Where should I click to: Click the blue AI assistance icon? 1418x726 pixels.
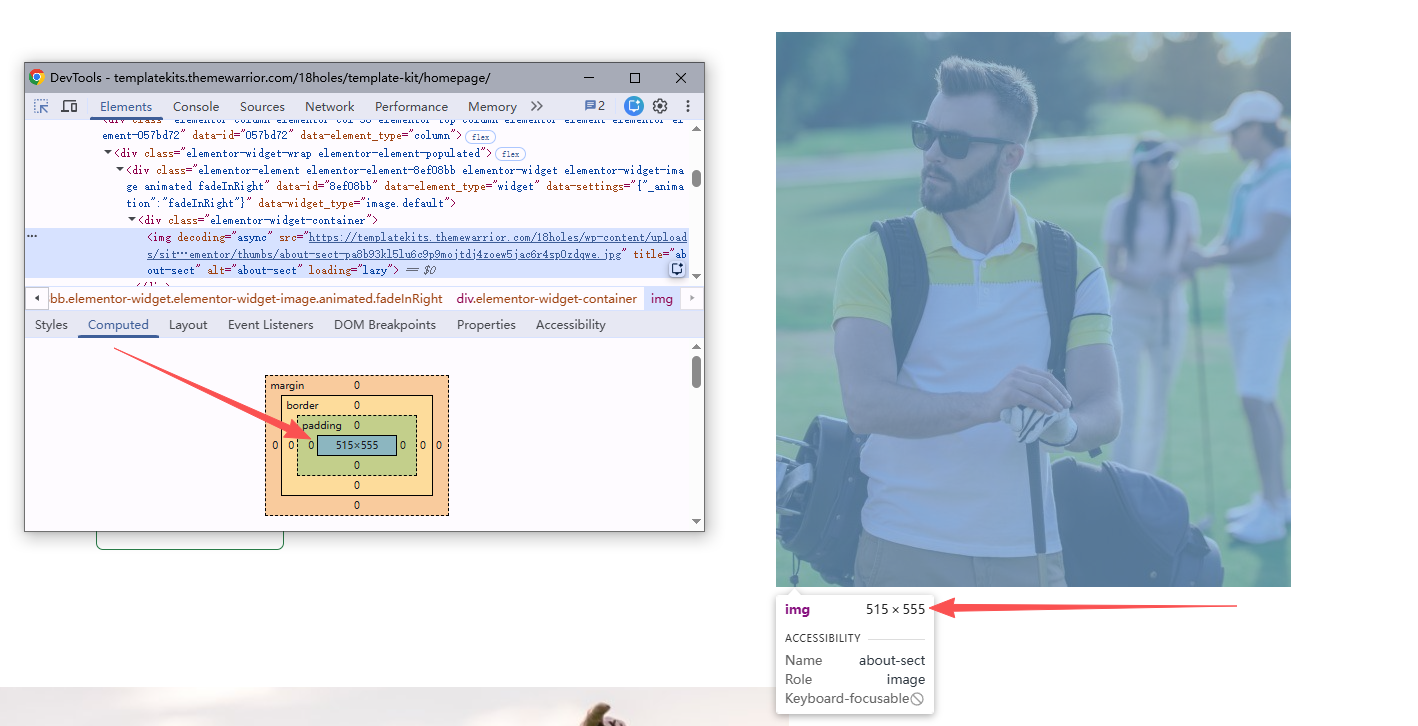coord(633,106)
